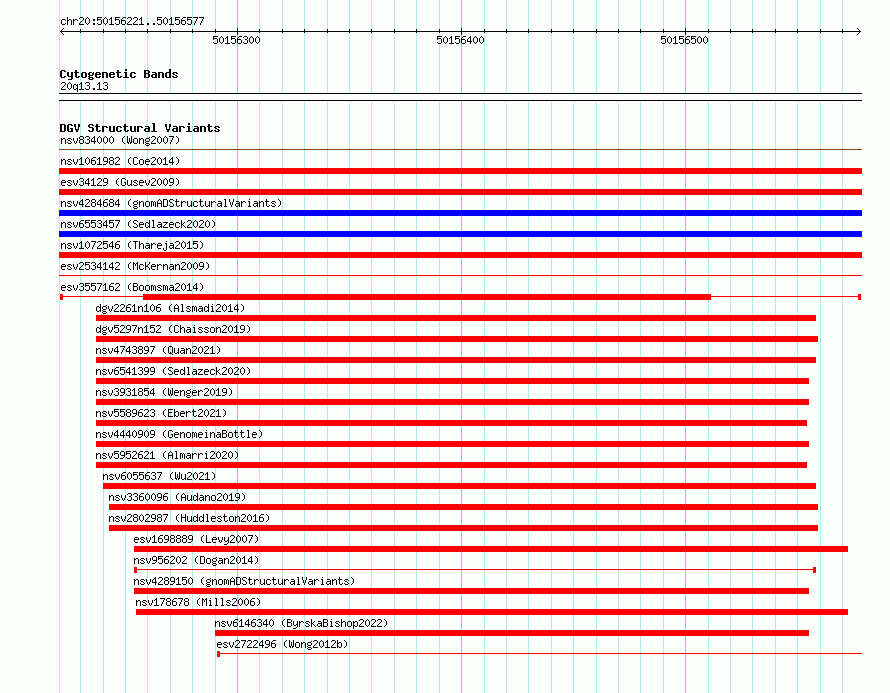The width and height of the screenshot is (890, 693).
Task: Select the nsv6146340 (ByrskaBishop2022) label
Action: [301, 623]
